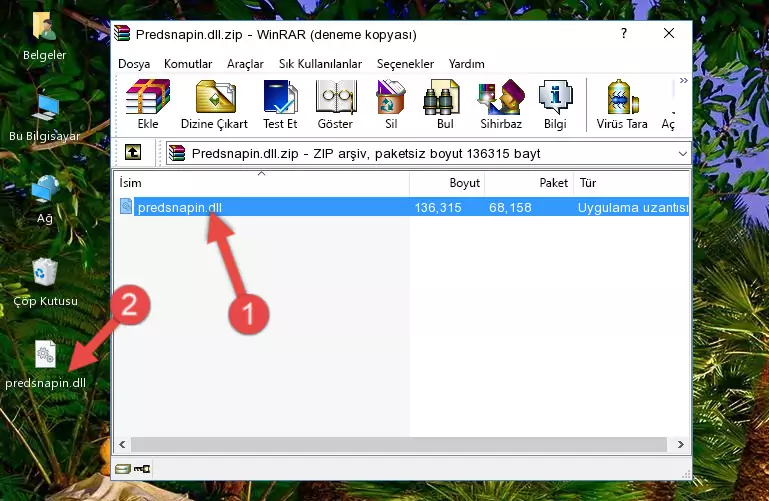Click the horizontal scrollbar track
769x501 pixels.
click(x=399, y=444)
